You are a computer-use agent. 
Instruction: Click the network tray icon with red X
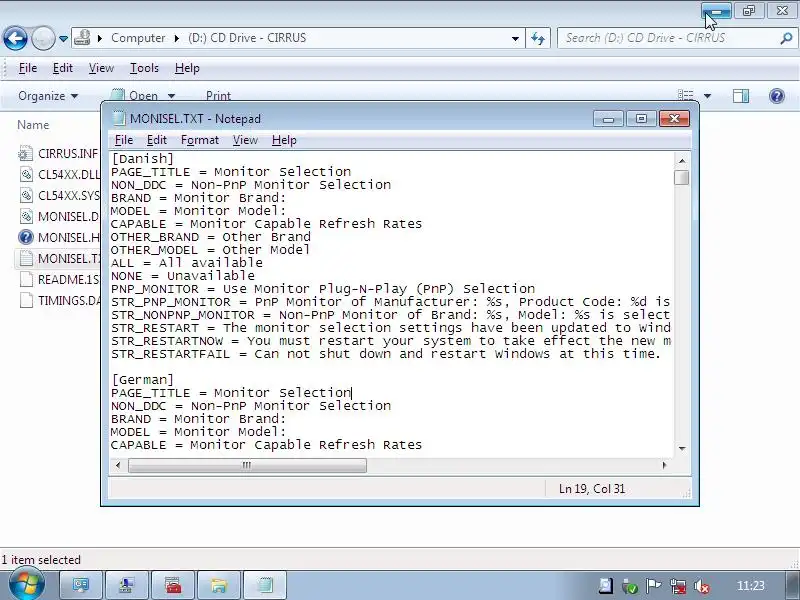pos(678,586)
